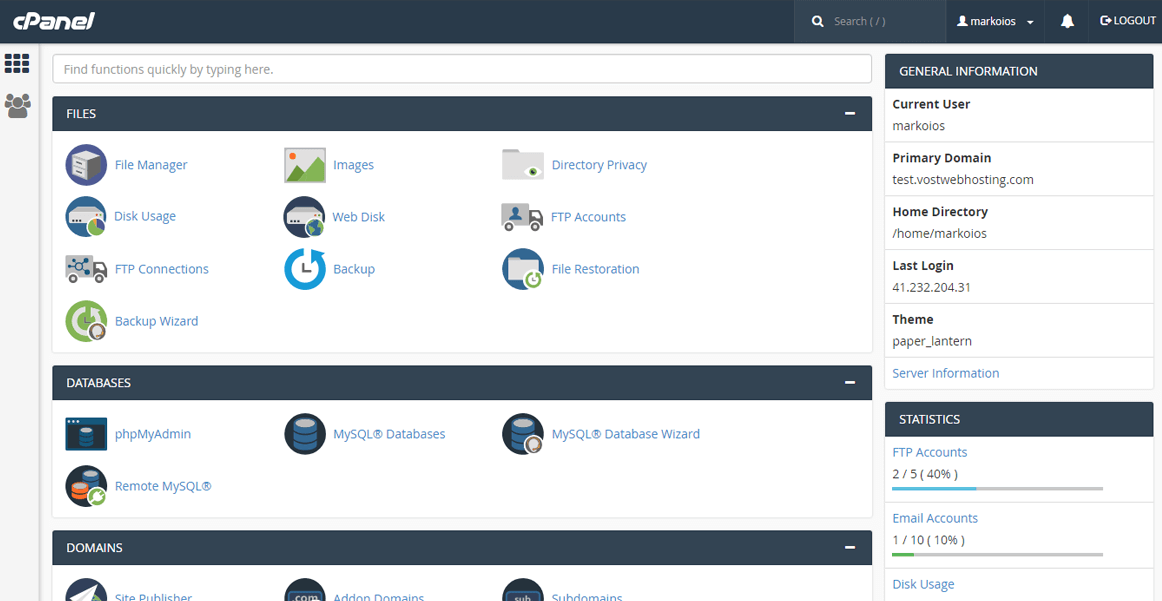The height and width of the screenshot is (601, 1162).
Task: Click the File Restoration link
Action: click(x=595, y=268)
